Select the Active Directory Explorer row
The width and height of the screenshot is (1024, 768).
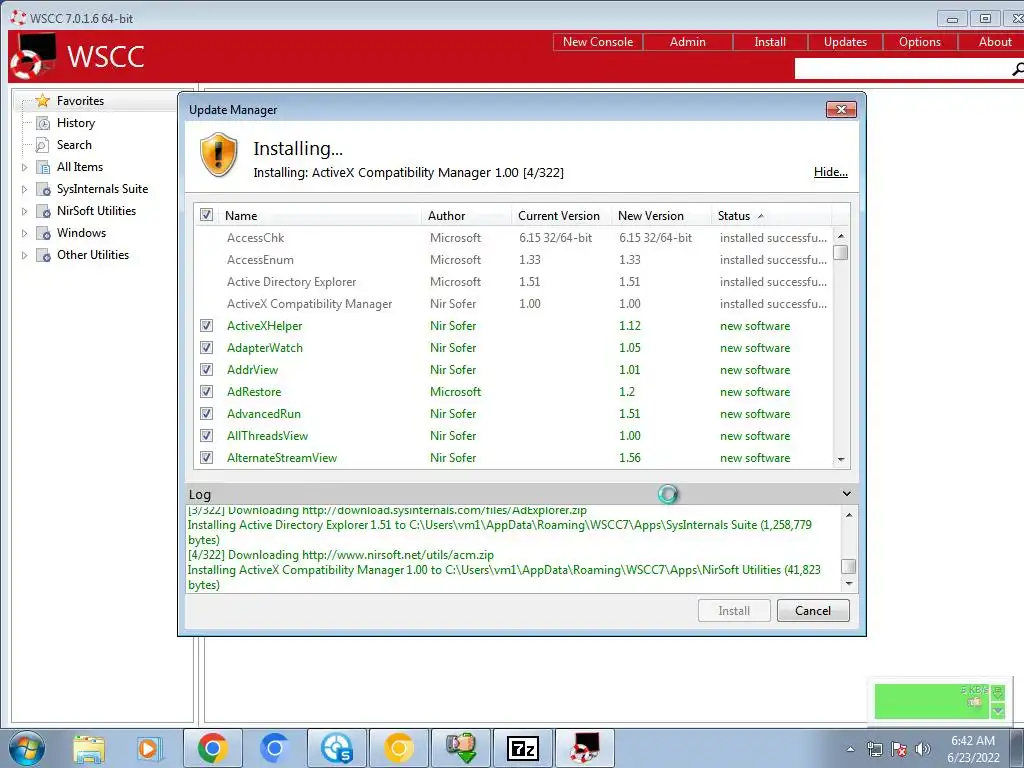click(513, 281)
